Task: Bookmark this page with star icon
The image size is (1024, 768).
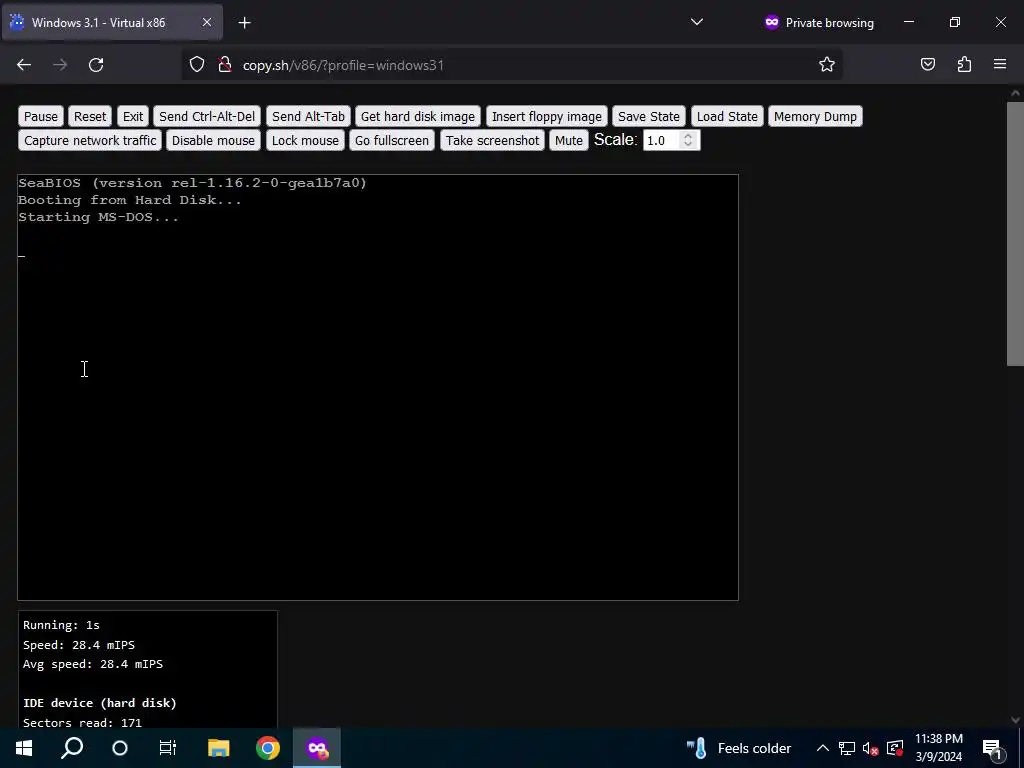Action: click(x=827, y=65)
